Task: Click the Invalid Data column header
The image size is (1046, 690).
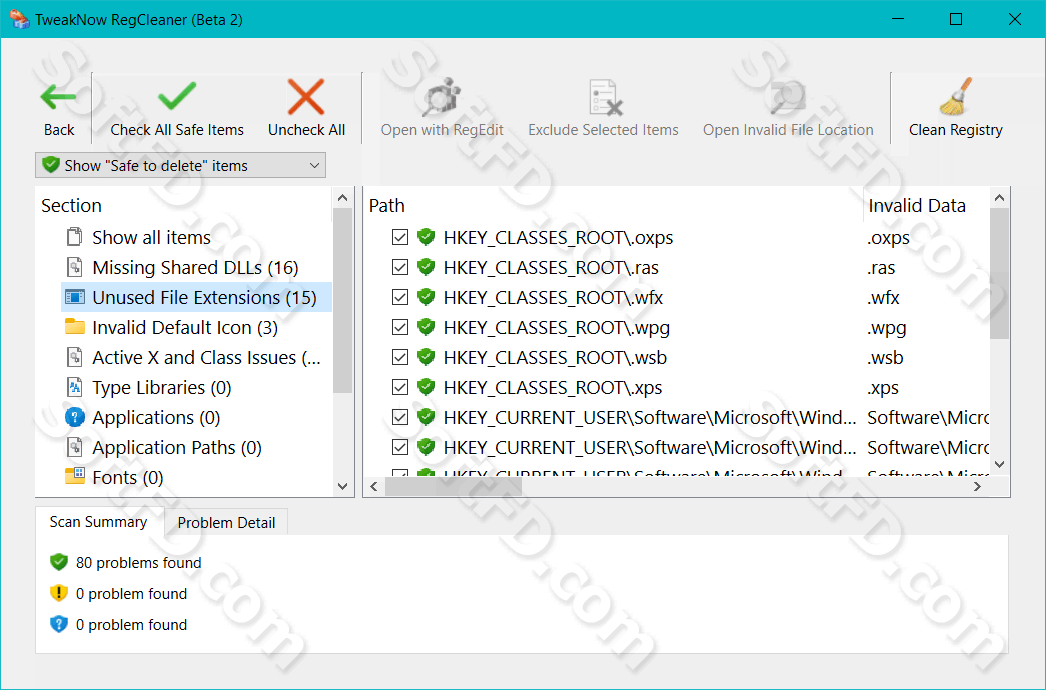Action: tap(917, 206)
